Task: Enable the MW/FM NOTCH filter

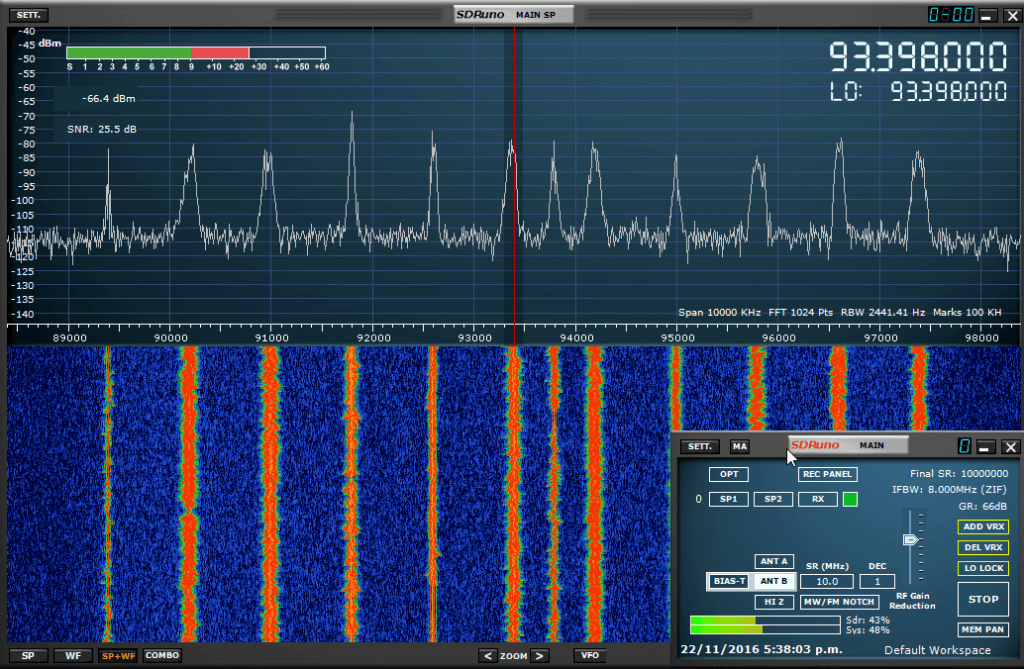Action: [839, 602]
